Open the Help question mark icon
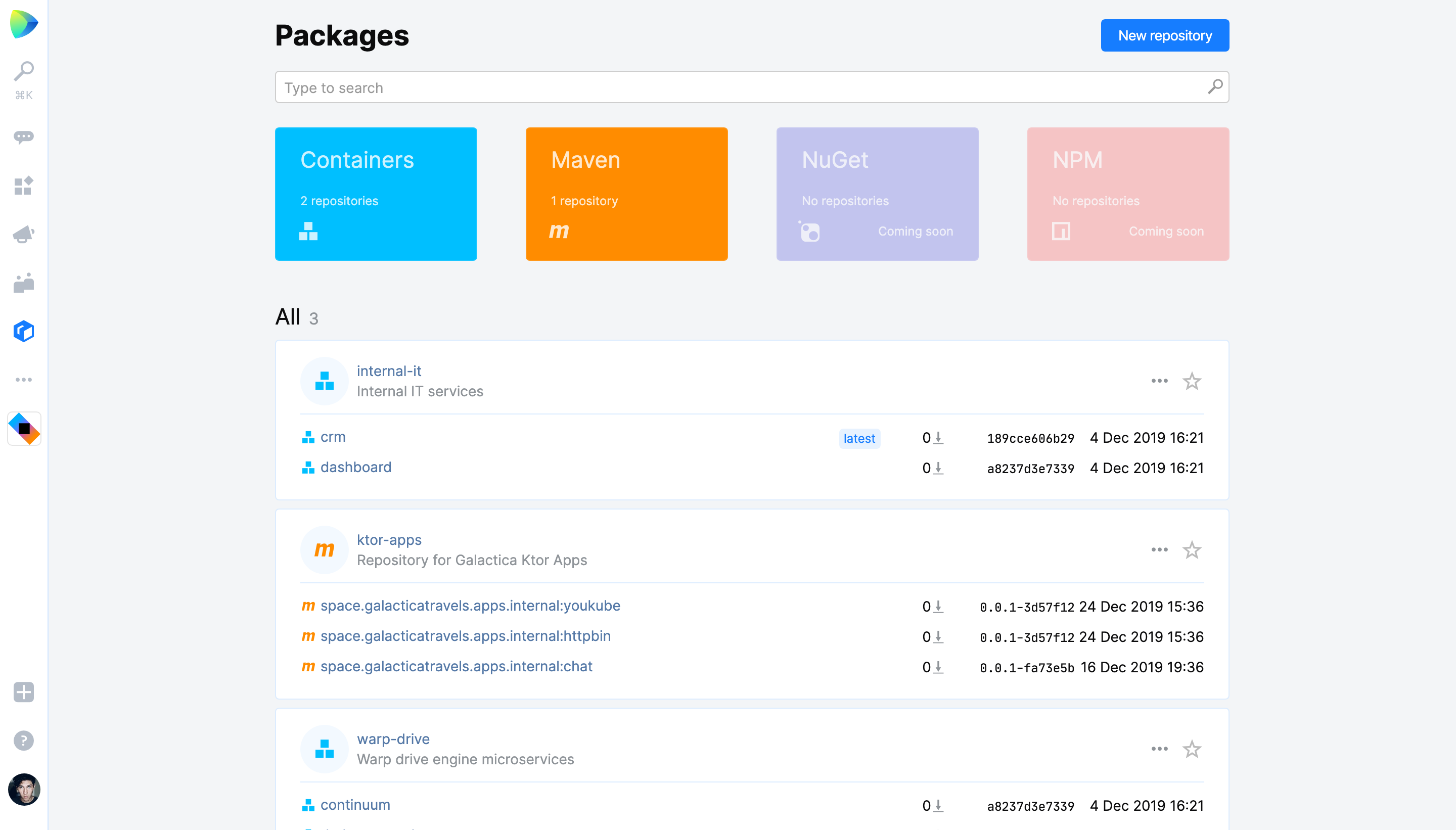This screenshot has width=1456, height=830. [x=24, y=741]
